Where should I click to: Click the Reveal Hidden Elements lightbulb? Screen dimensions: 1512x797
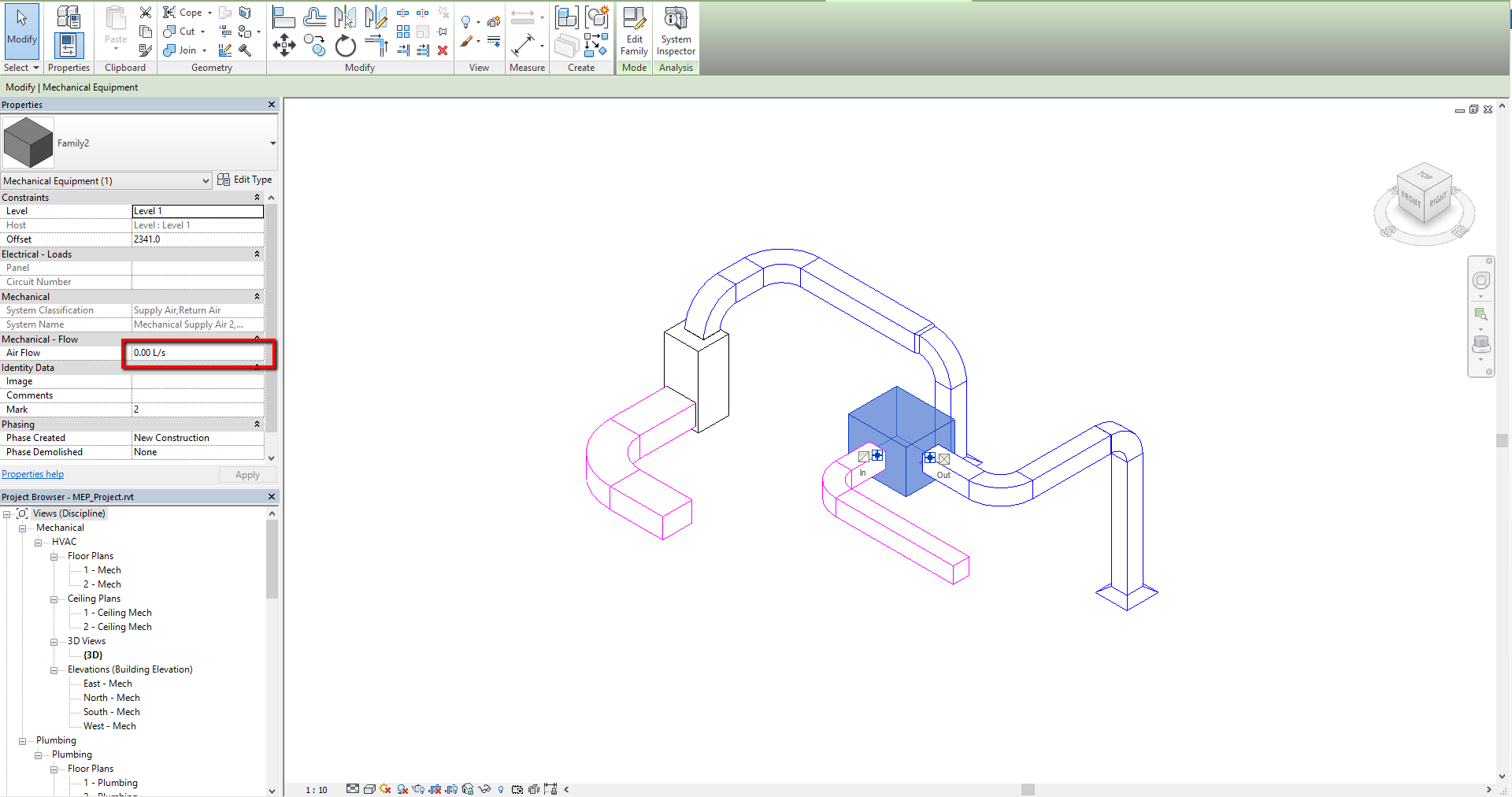pyautogui.click(x=500, y=789)
